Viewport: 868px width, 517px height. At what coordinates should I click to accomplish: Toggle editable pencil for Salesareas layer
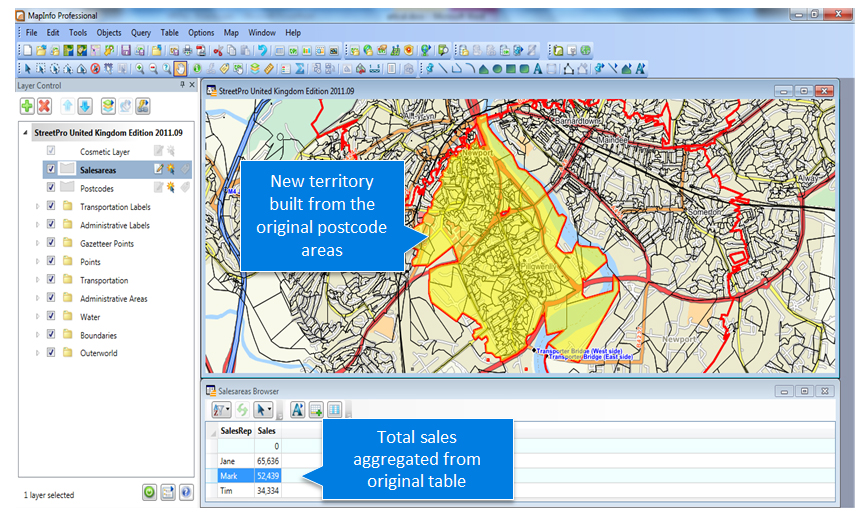[x=158, y=169]
